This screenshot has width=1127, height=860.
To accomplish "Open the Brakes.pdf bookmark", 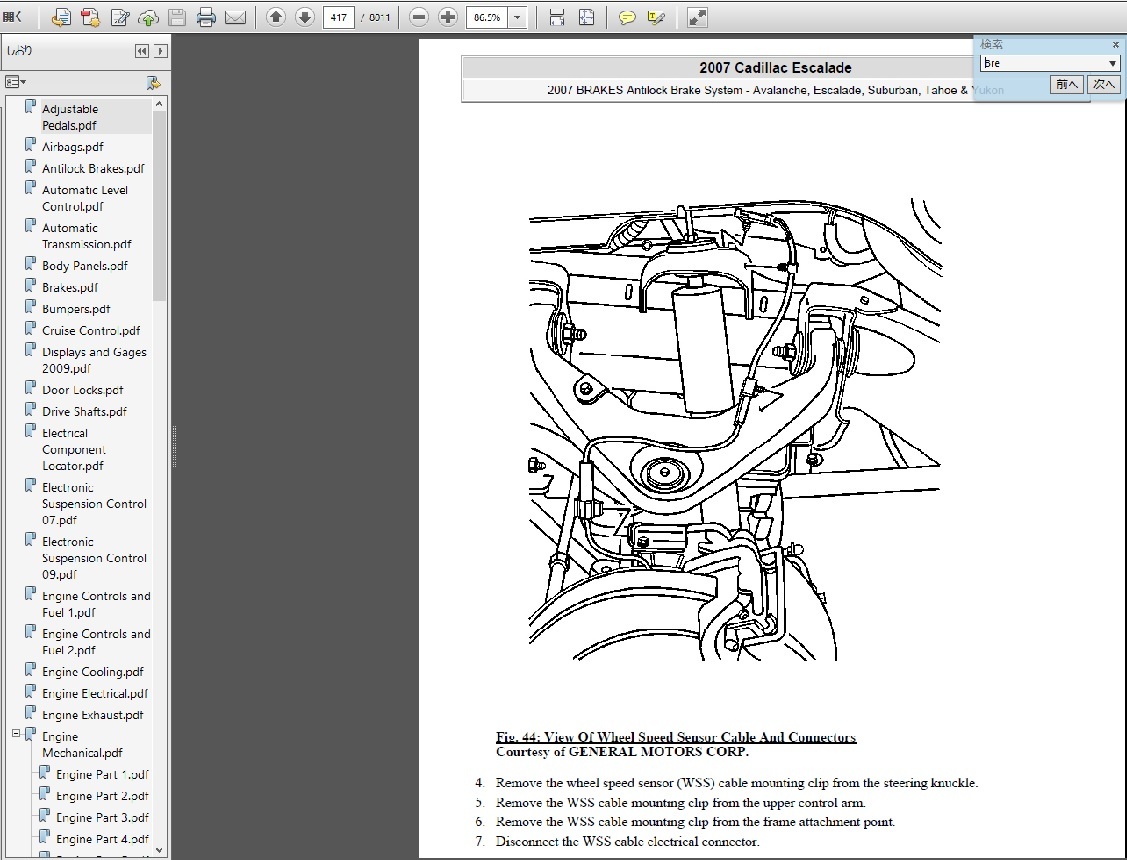I will pos(69,287).
